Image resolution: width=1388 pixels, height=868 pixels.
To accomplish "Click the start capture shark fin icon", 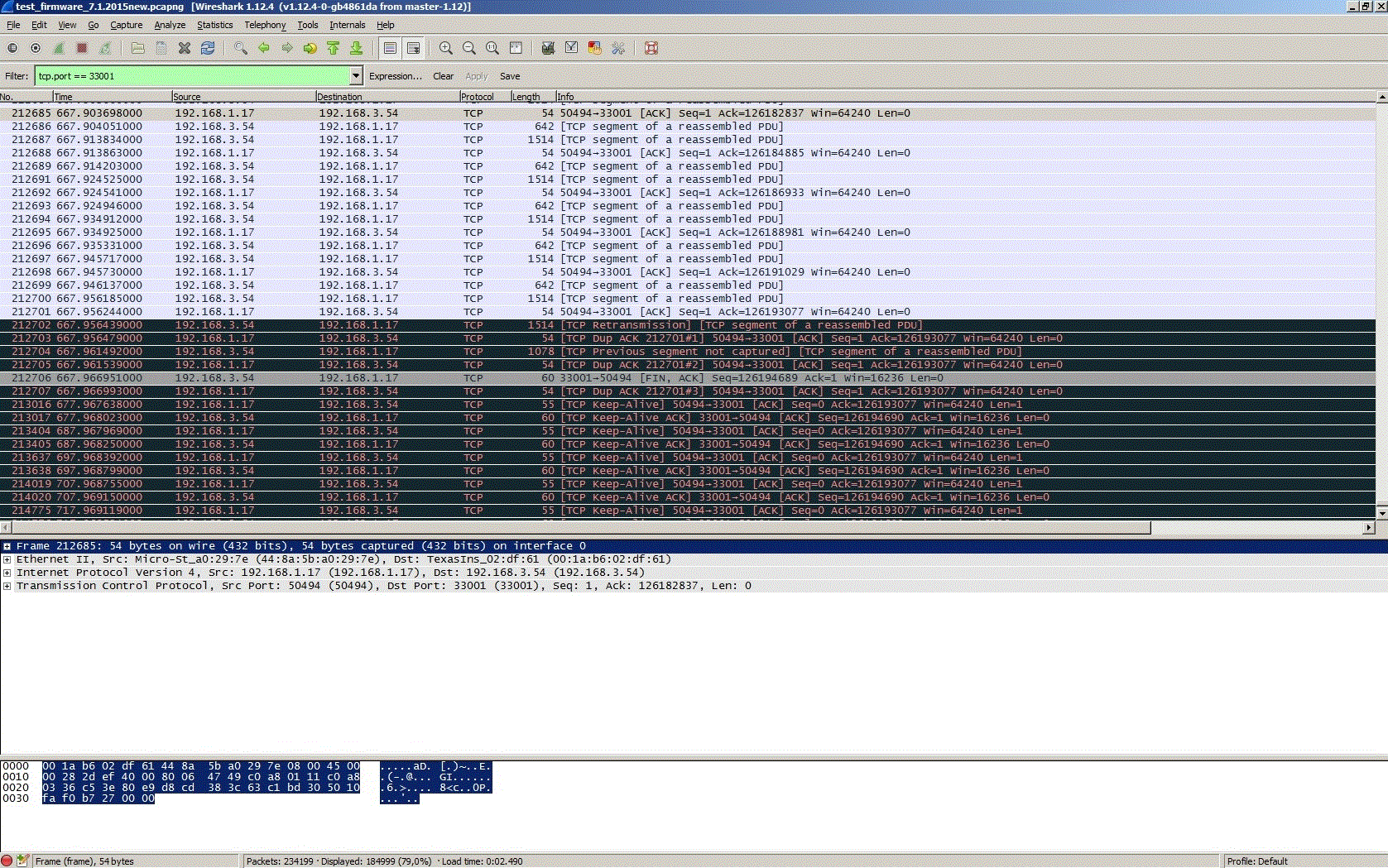I will coord(59,48).
